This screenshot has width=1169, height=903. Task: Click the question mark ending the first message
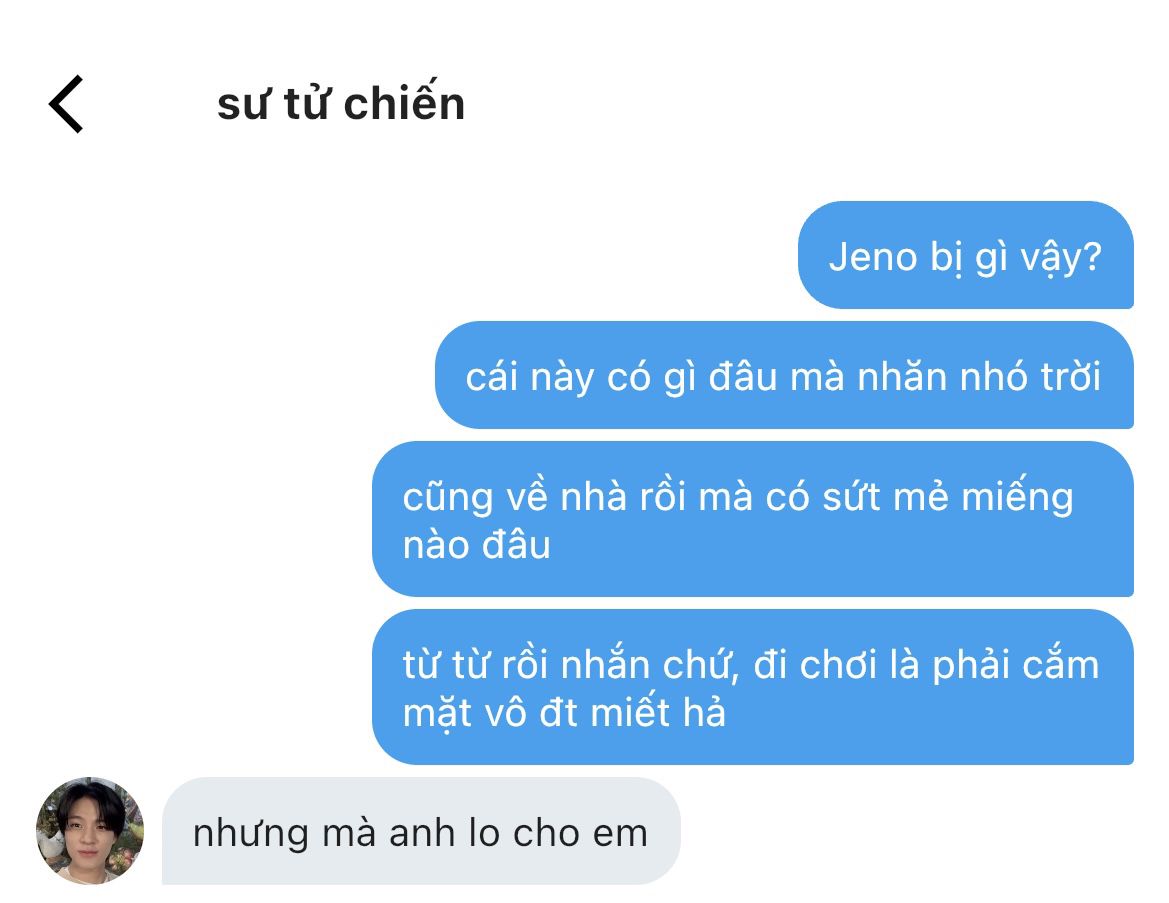pos(1091,256)
